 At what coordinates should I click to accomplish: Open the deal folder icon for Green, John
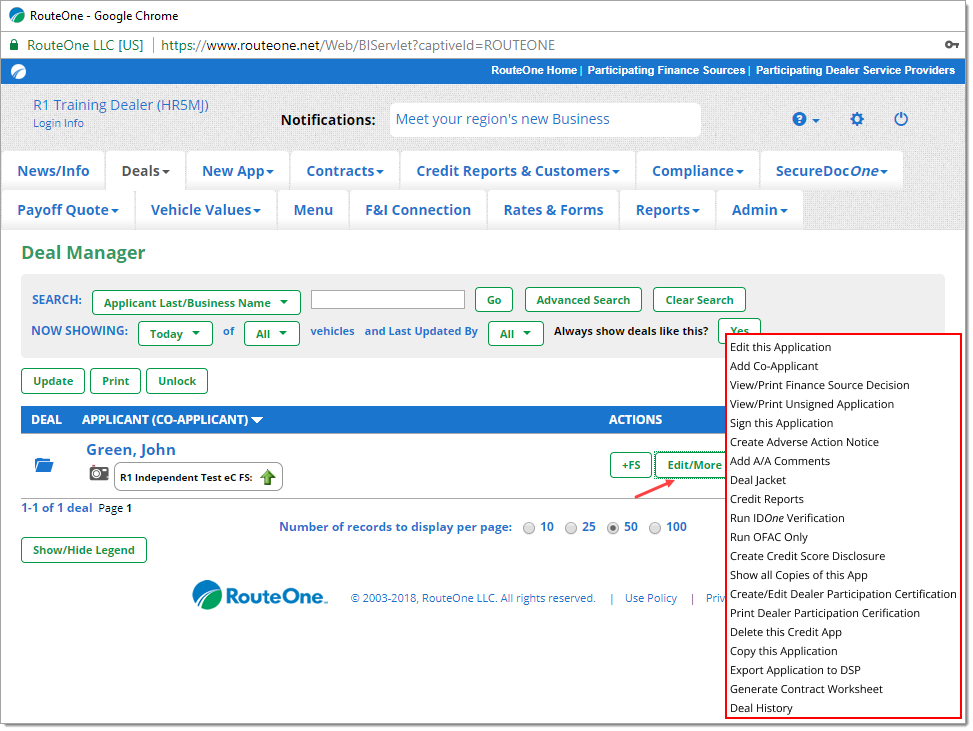(43, 465)
